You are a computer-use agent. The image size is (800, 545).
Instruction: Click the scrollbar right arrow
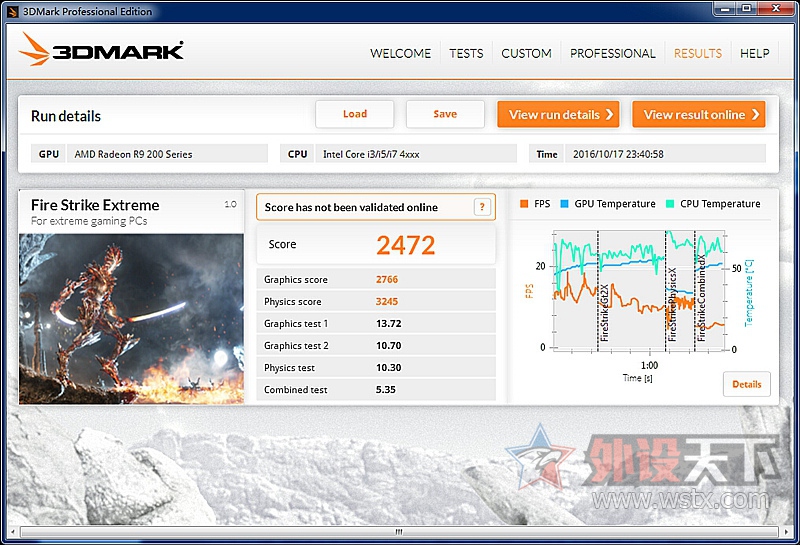tap(786, 532)
